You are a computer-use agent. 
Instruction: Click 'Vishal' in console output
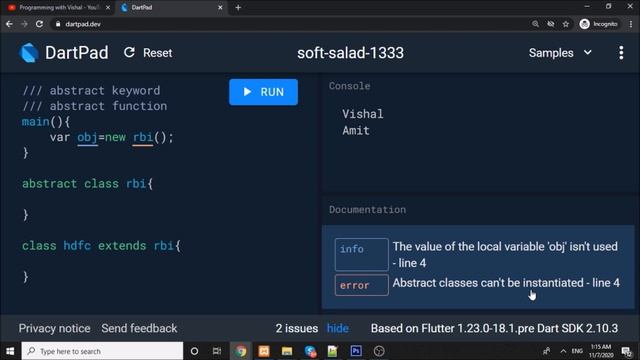coord(362,114)
